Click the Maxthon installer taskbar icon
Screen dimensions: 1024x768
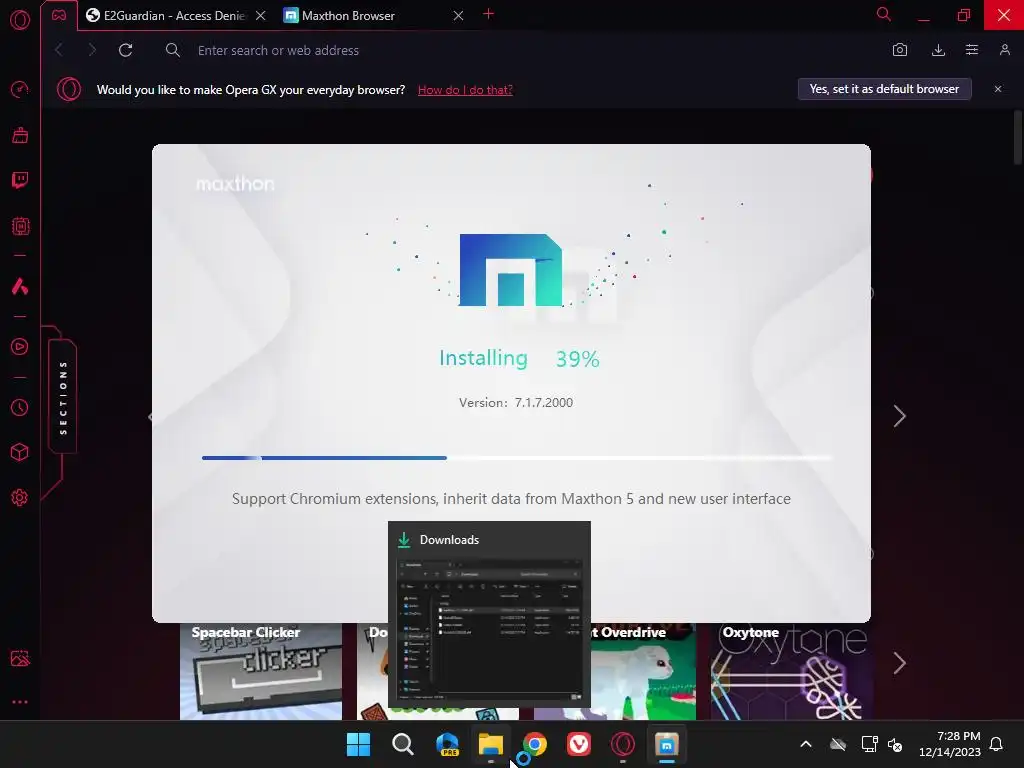(x=667, y=744)
